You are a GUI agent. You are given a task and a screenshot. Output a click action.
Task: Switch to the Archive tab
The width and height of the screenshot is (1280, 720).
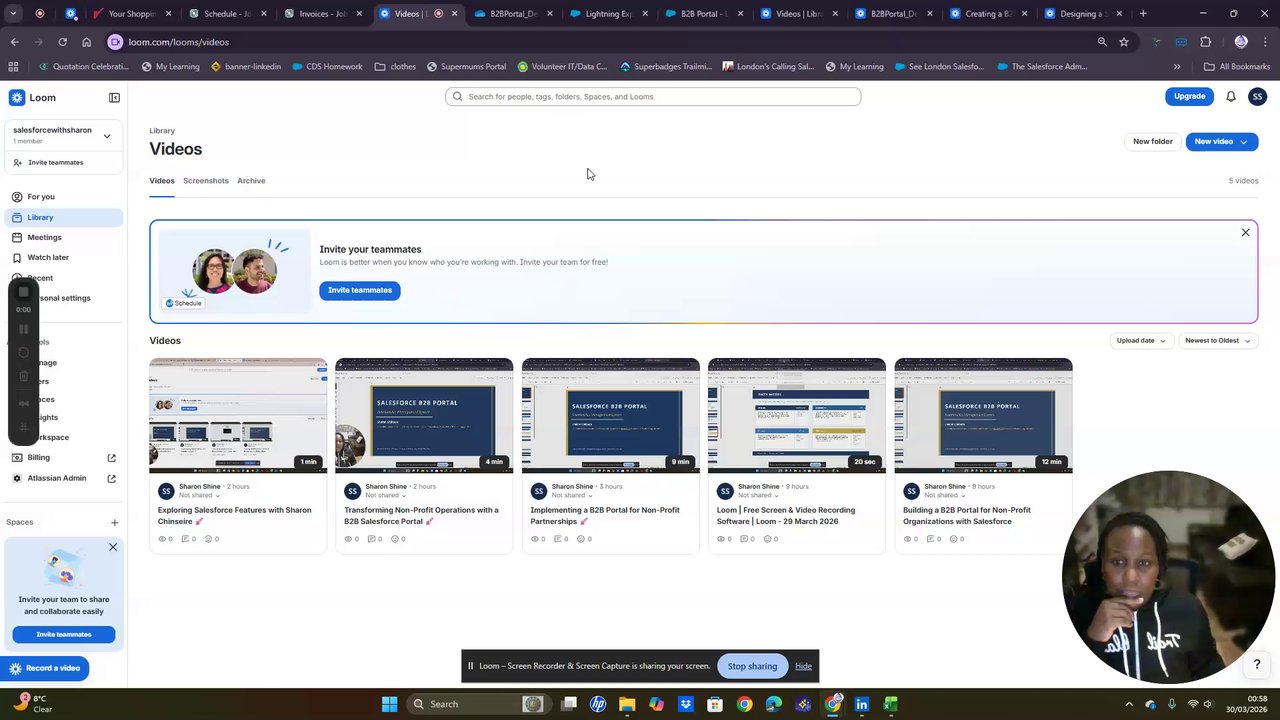(251, 181)
